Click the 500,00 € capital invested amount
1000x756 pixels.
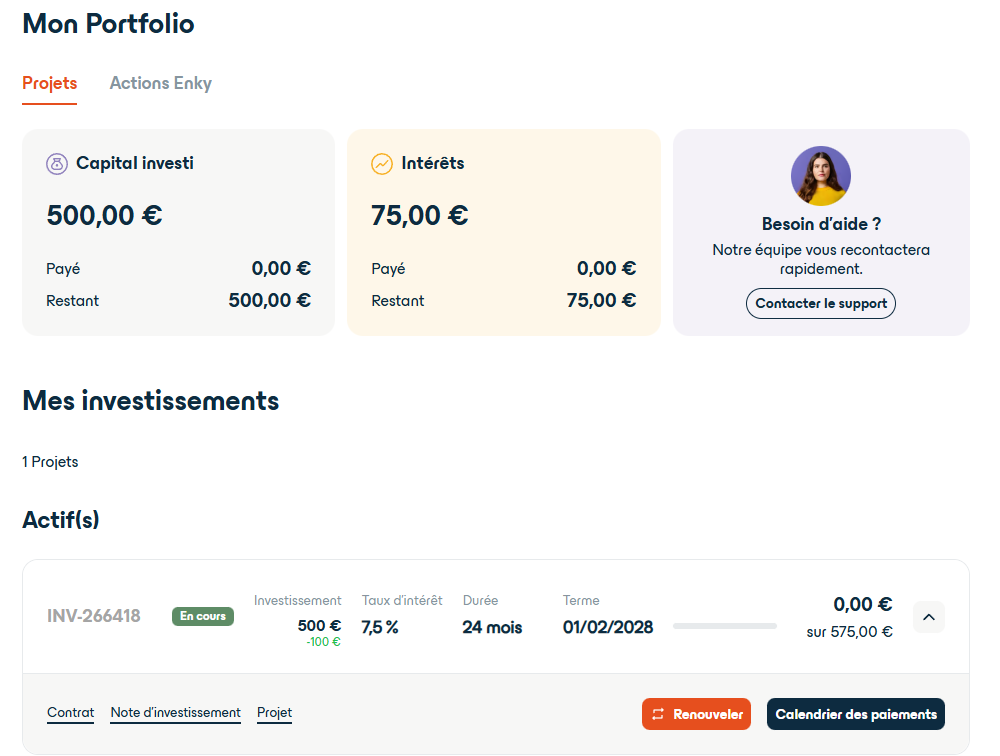105,215
